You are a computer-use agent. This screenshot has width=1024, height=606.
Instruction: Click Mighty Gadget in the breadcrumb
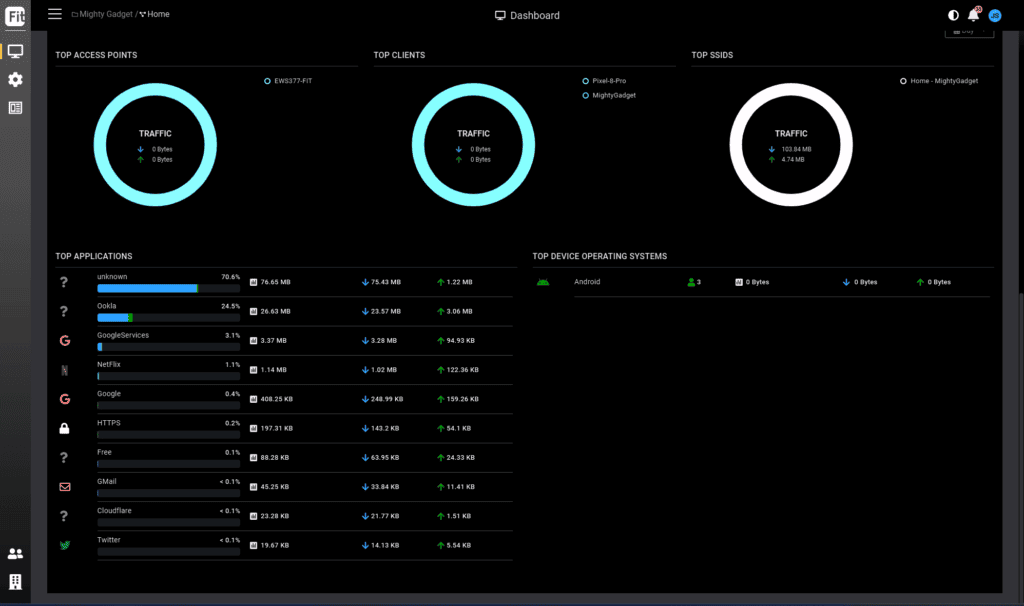click(105, 15)
